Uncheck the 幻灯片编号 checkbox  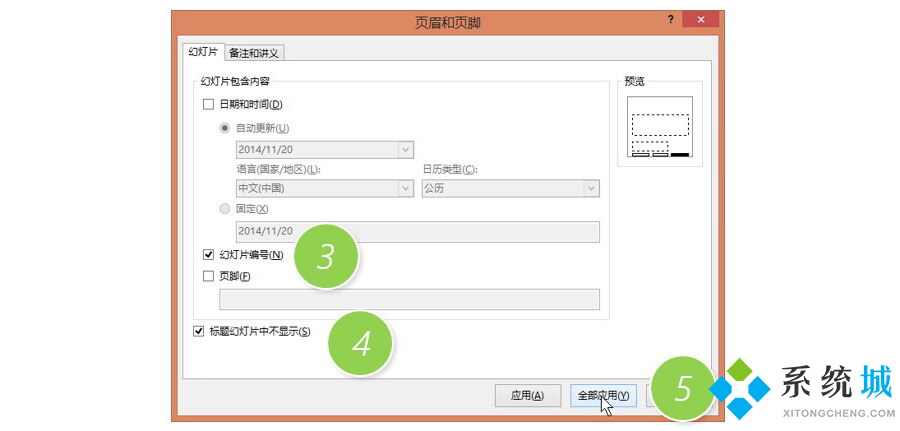pyautogui.click(x=208, y=255)
